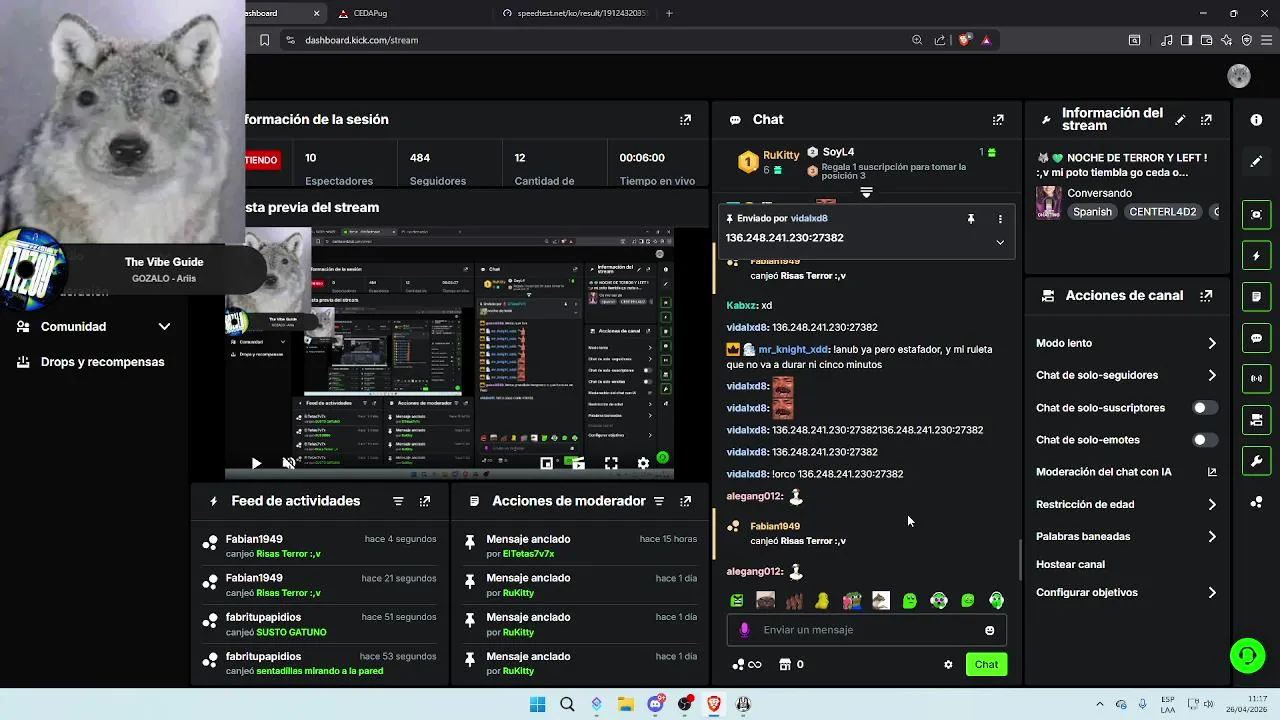Image resolution: width=1280 pixels, height=720 pixels.
Task: Expand the pinned message chevron
Action: pyautogui.click(x=1000, y=242)
